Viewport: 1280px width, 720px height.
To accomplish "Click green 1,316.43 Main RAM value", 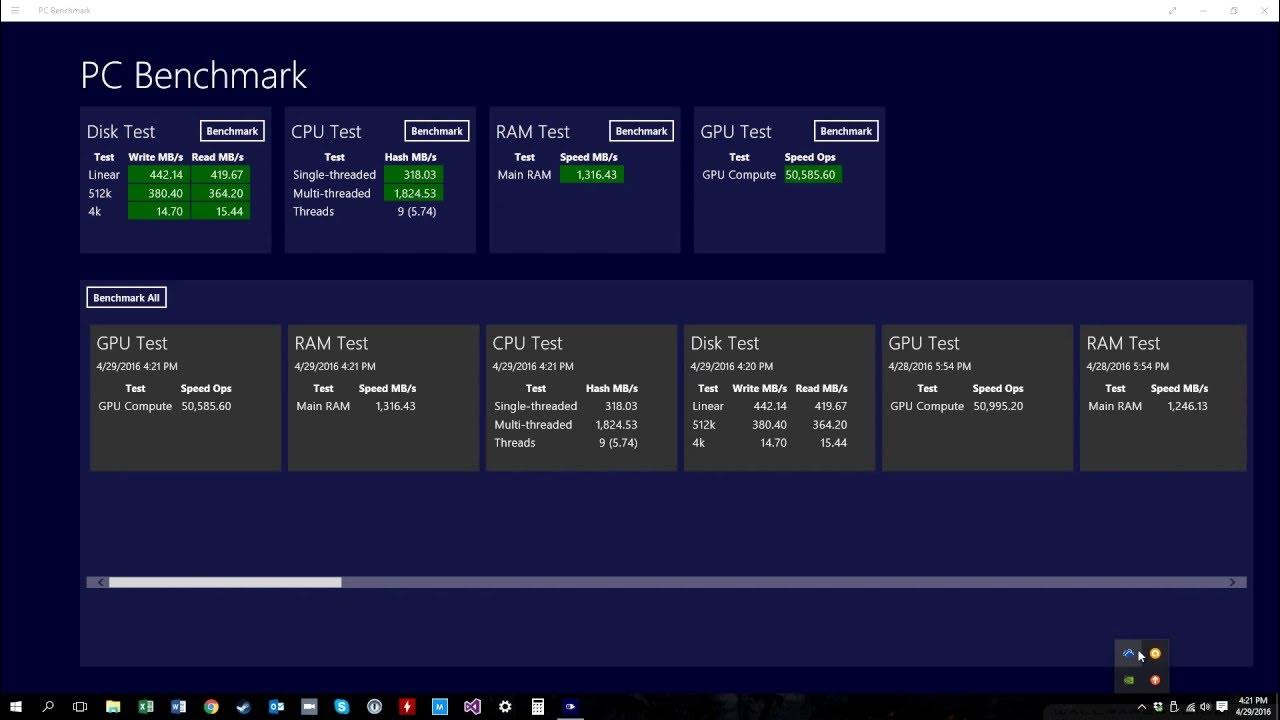I will [592, 175].
